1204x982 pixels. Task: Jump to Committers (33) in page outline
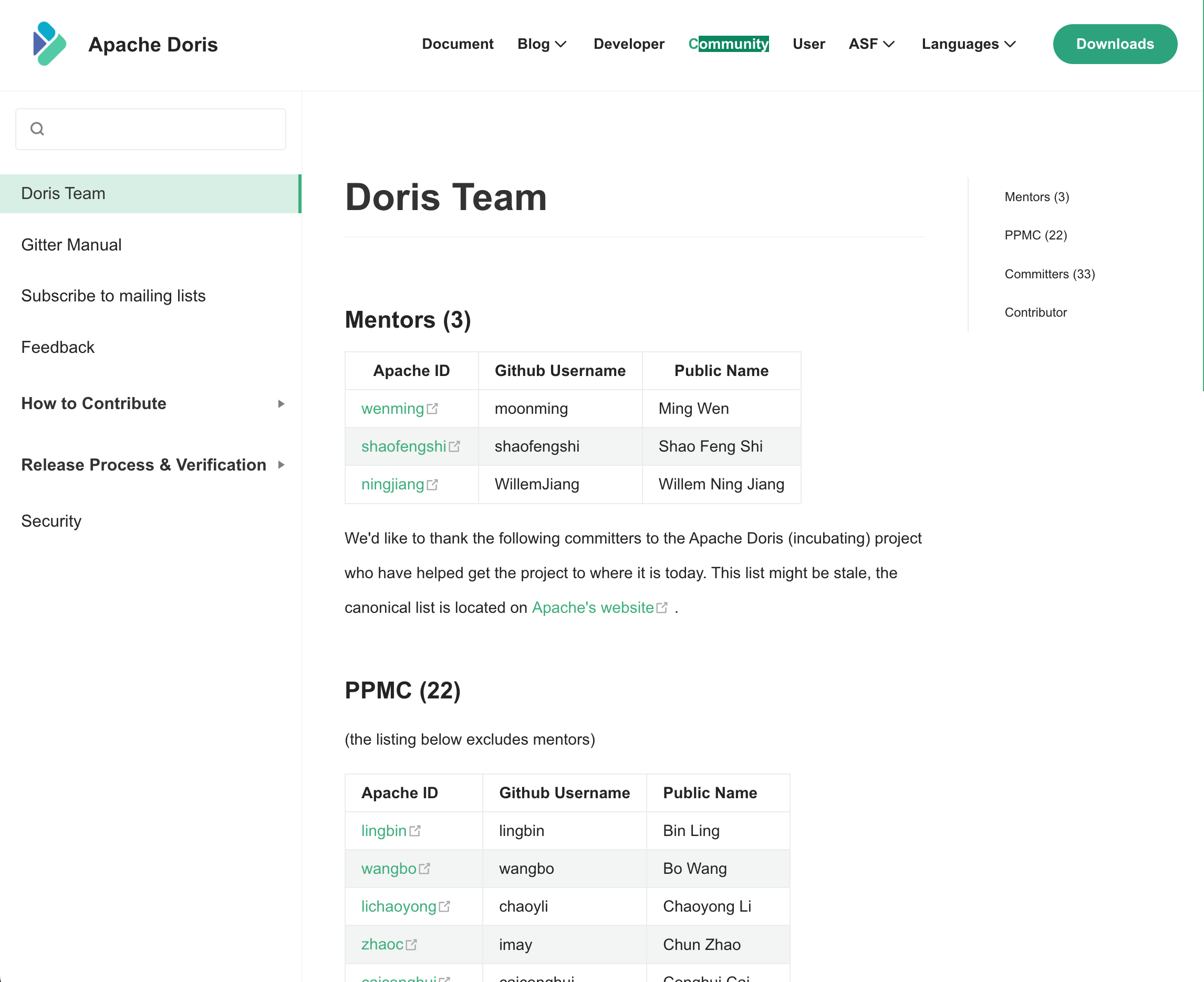pyautogui.click(x=1050, y=274)
